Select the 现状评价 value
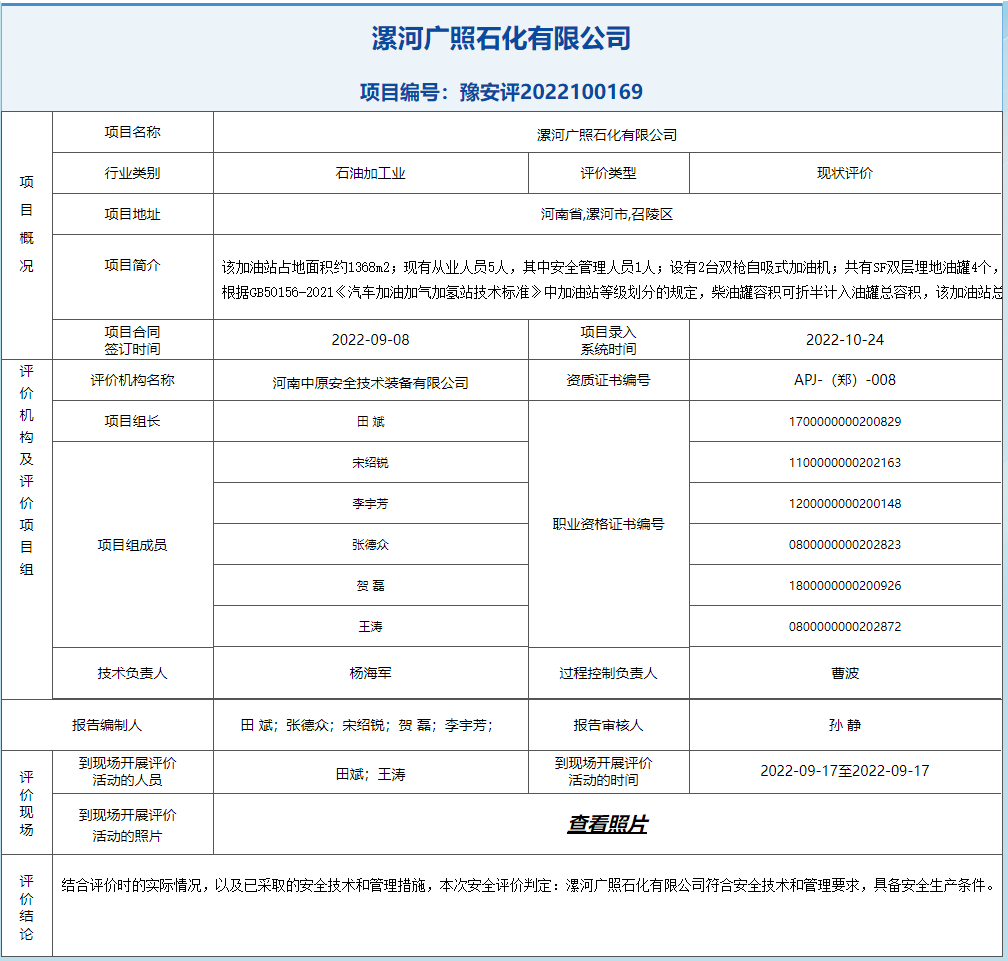The width and height of the screenshot is (1008, 961). click(845, 173)
